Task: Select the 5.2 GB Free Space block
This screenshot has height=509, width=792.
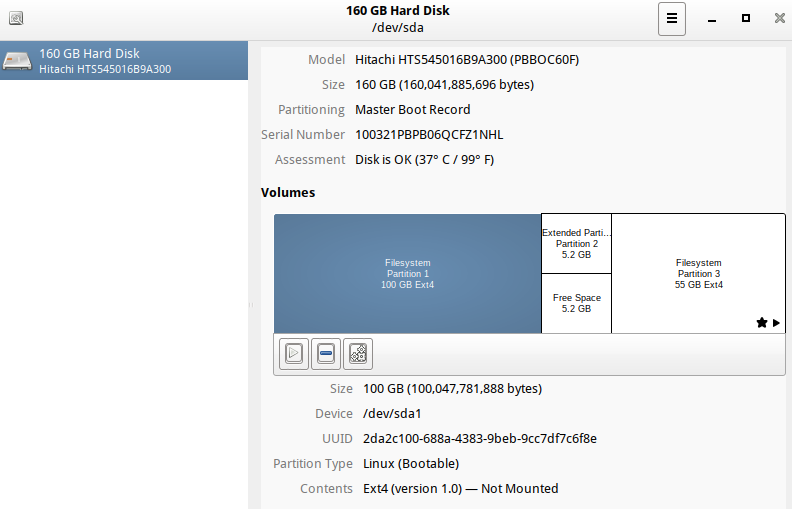Action: coord(576,303)
